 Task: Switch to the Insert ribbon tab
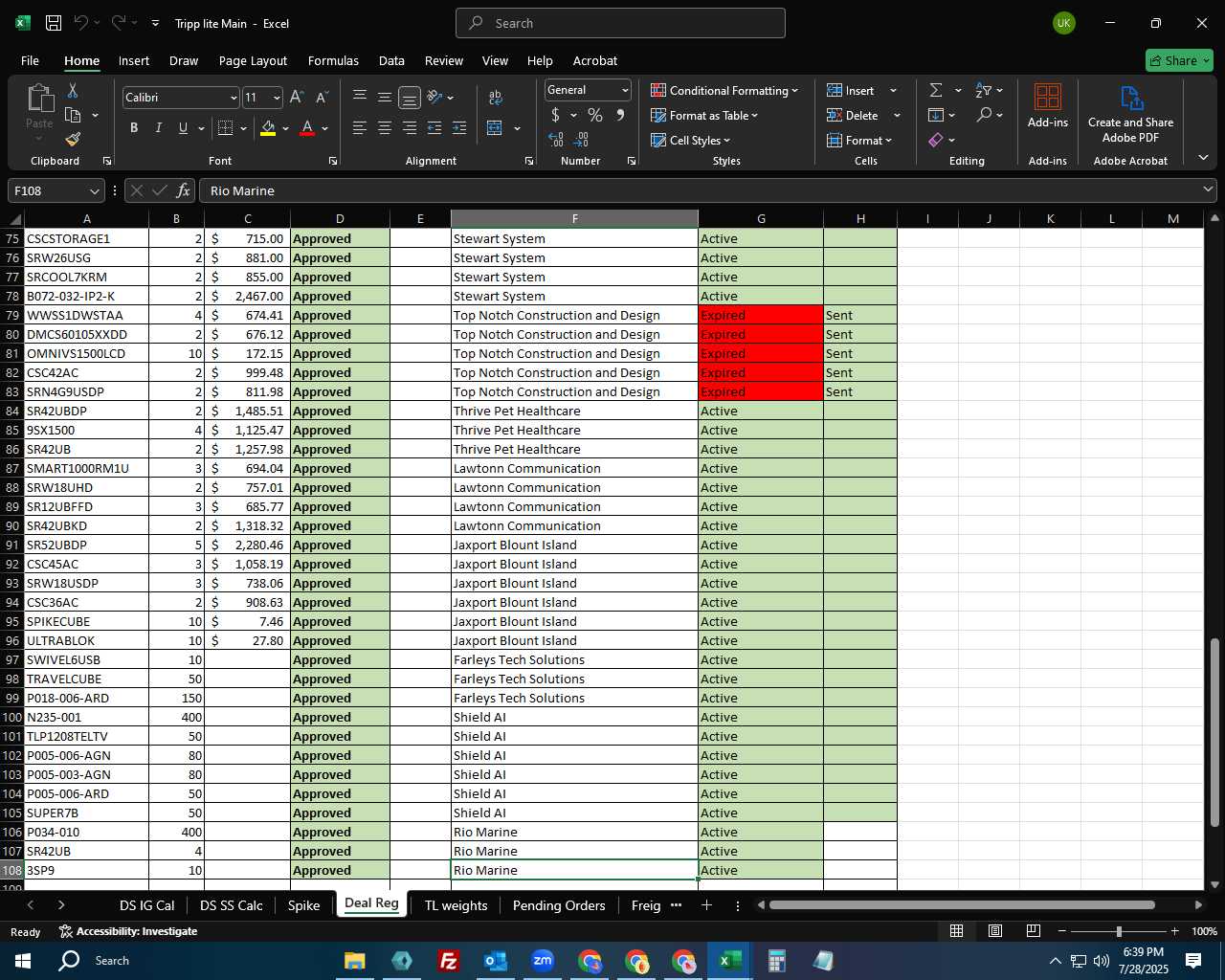(134, 60)
